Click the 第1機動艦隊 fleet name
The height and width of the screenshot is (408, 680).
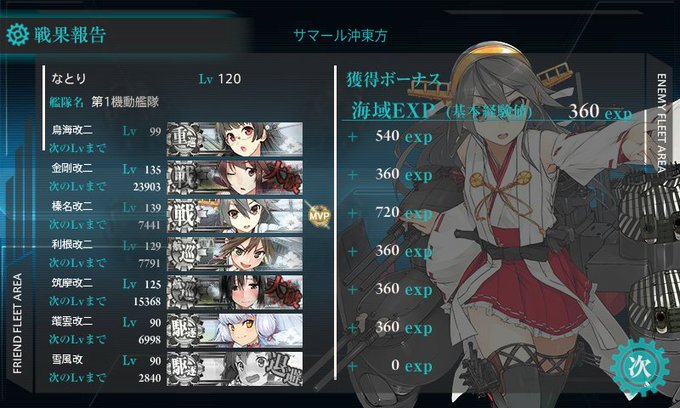coord(125,102)
